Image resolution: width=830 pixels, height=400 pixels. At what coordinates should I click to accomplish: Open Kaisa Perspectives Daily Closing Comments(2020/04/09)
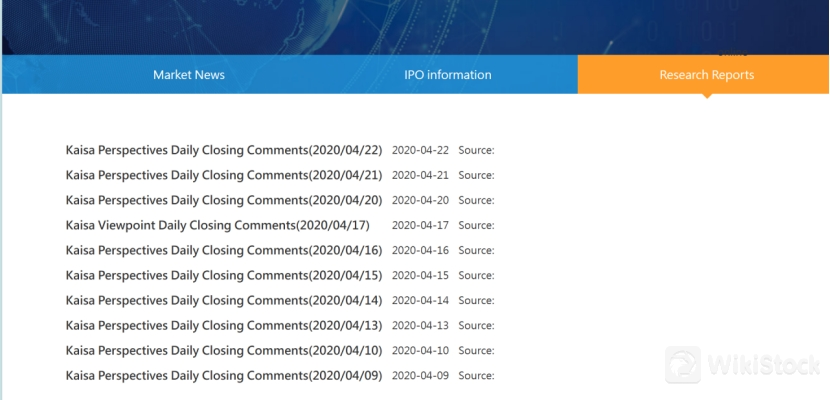[x=224, y=376]
